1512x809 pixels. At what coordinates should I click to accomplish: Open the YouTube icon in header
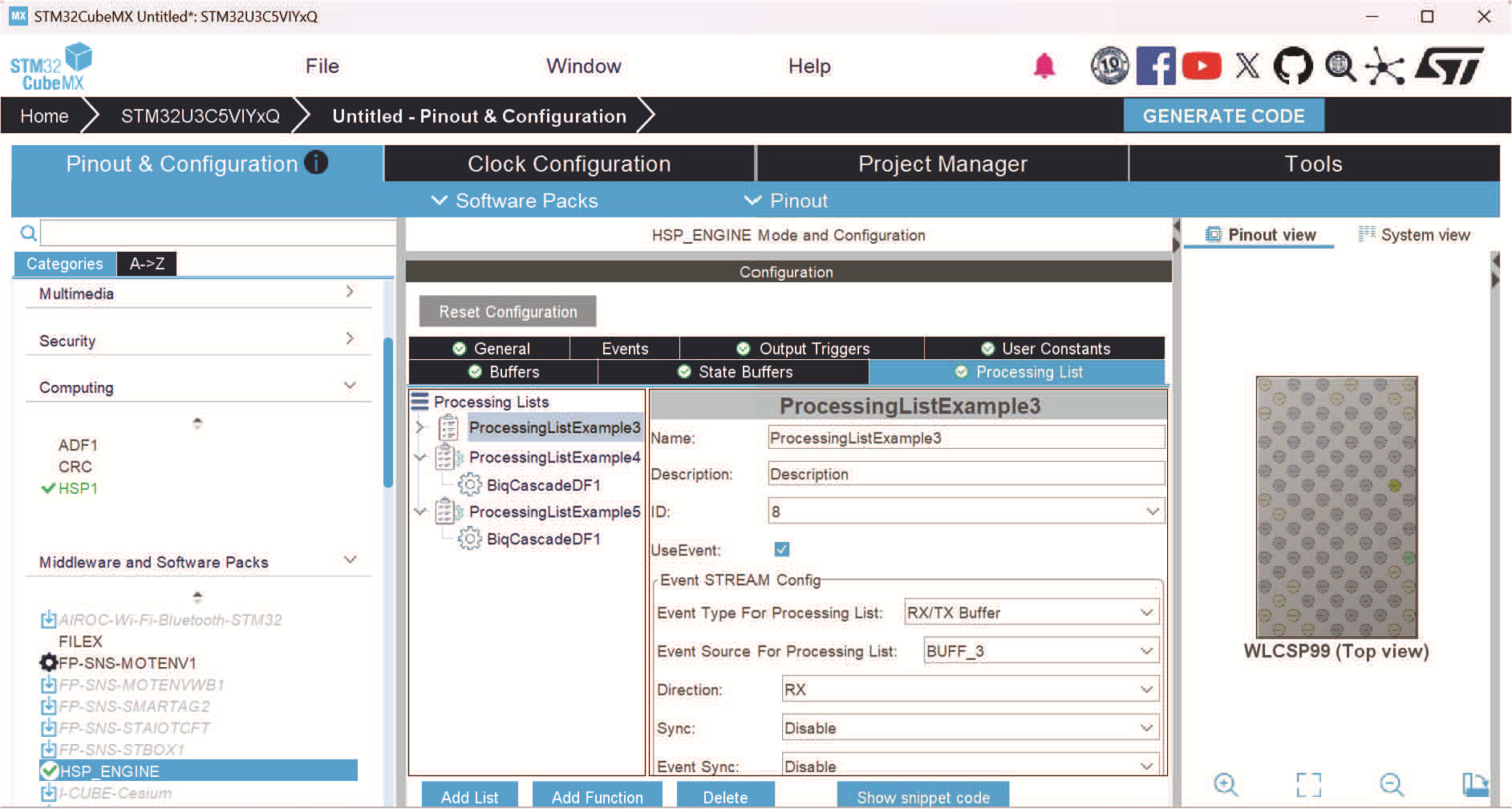tap(1202, 66)
